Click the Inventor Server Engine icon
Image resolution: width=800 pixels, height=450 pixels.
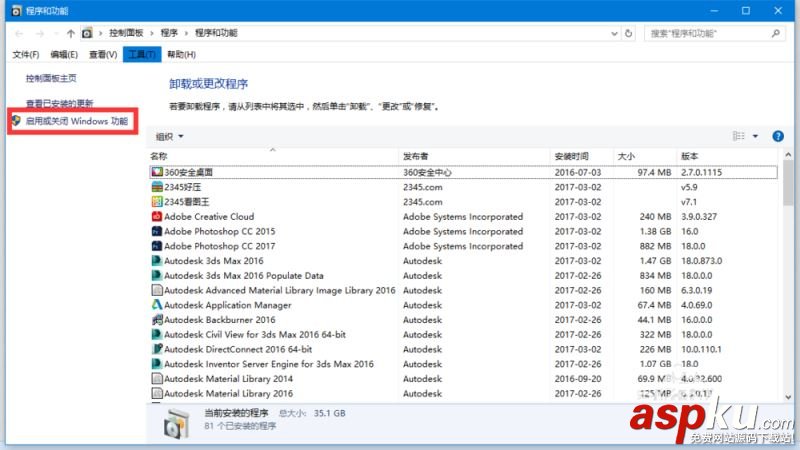pos(157,364)
